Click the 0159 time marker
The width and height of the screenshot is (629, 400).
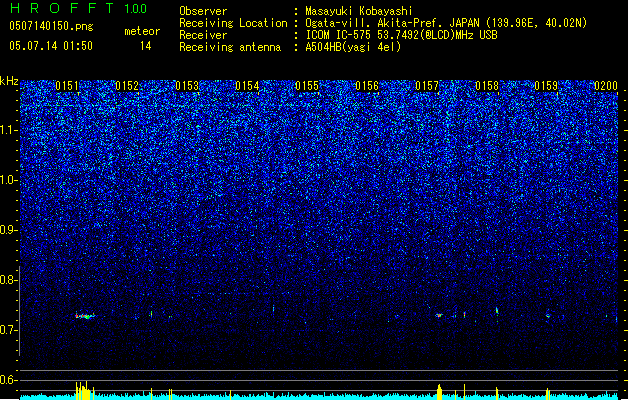coord(546,86)
